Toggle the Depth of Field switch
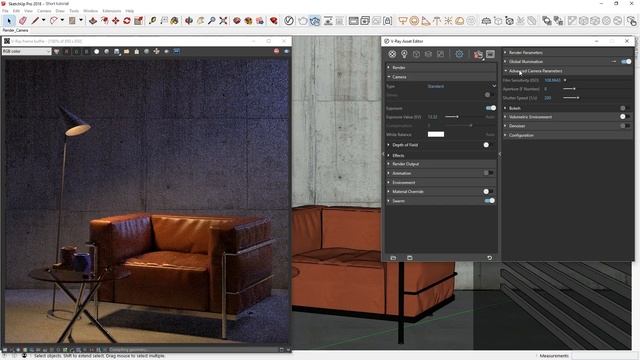The height and width of the screenshot is (360, 640). click(488, 145)
